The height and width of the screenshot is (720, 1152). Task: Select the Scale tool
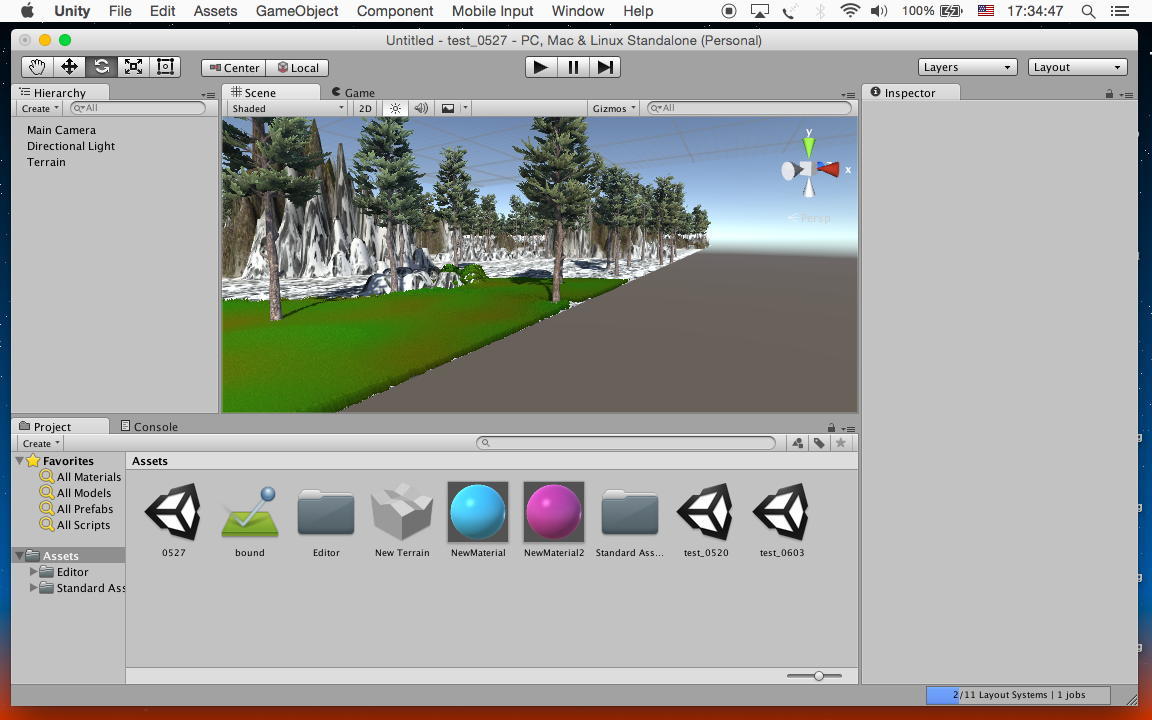133,67
